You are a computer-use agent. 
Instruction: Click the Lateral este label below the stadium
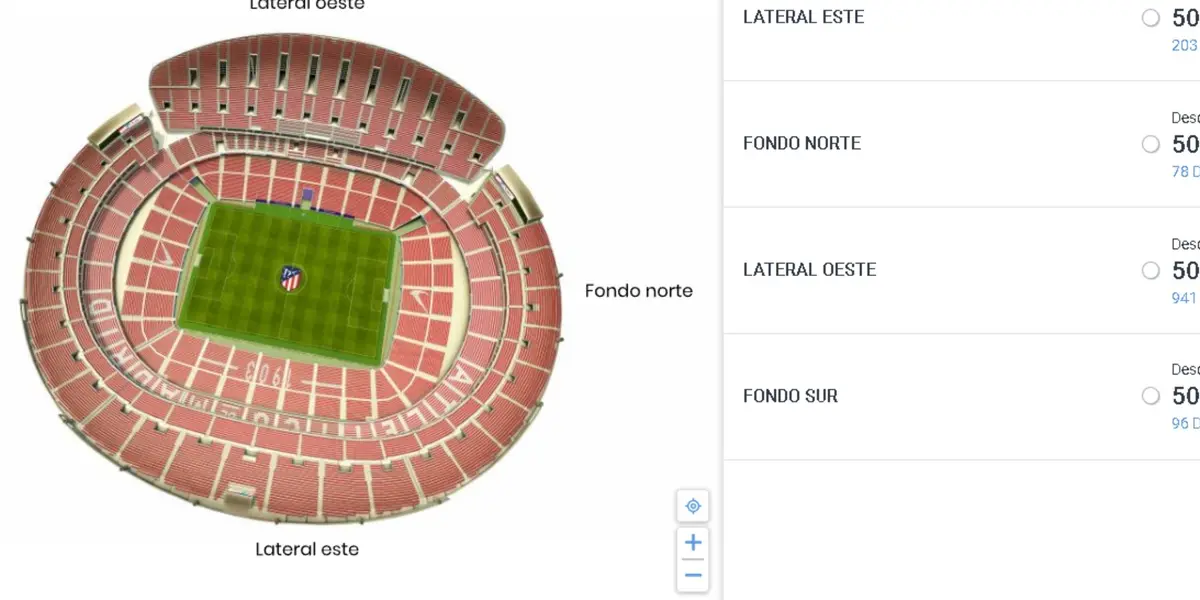pos(307,548)
